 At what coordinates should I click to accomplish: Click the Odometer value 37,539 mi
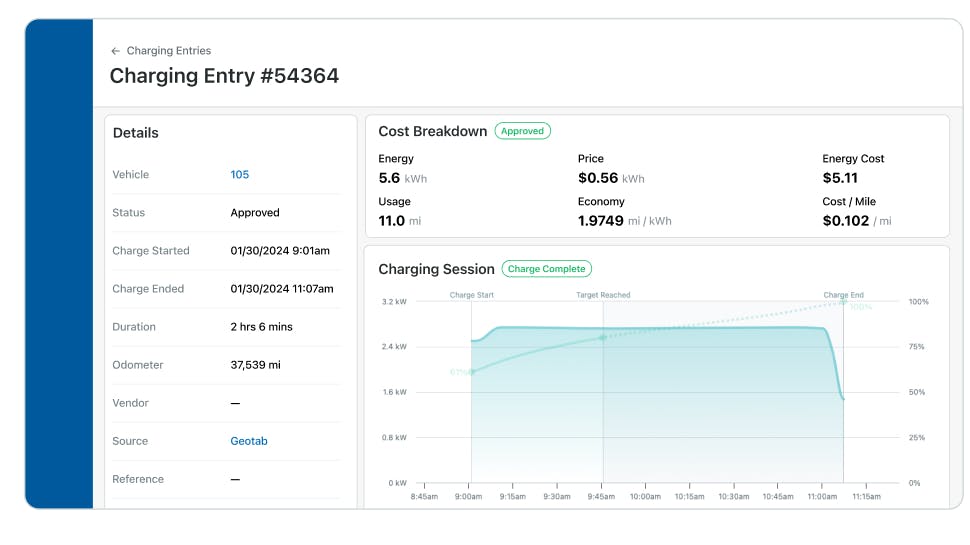pos(256,365)
